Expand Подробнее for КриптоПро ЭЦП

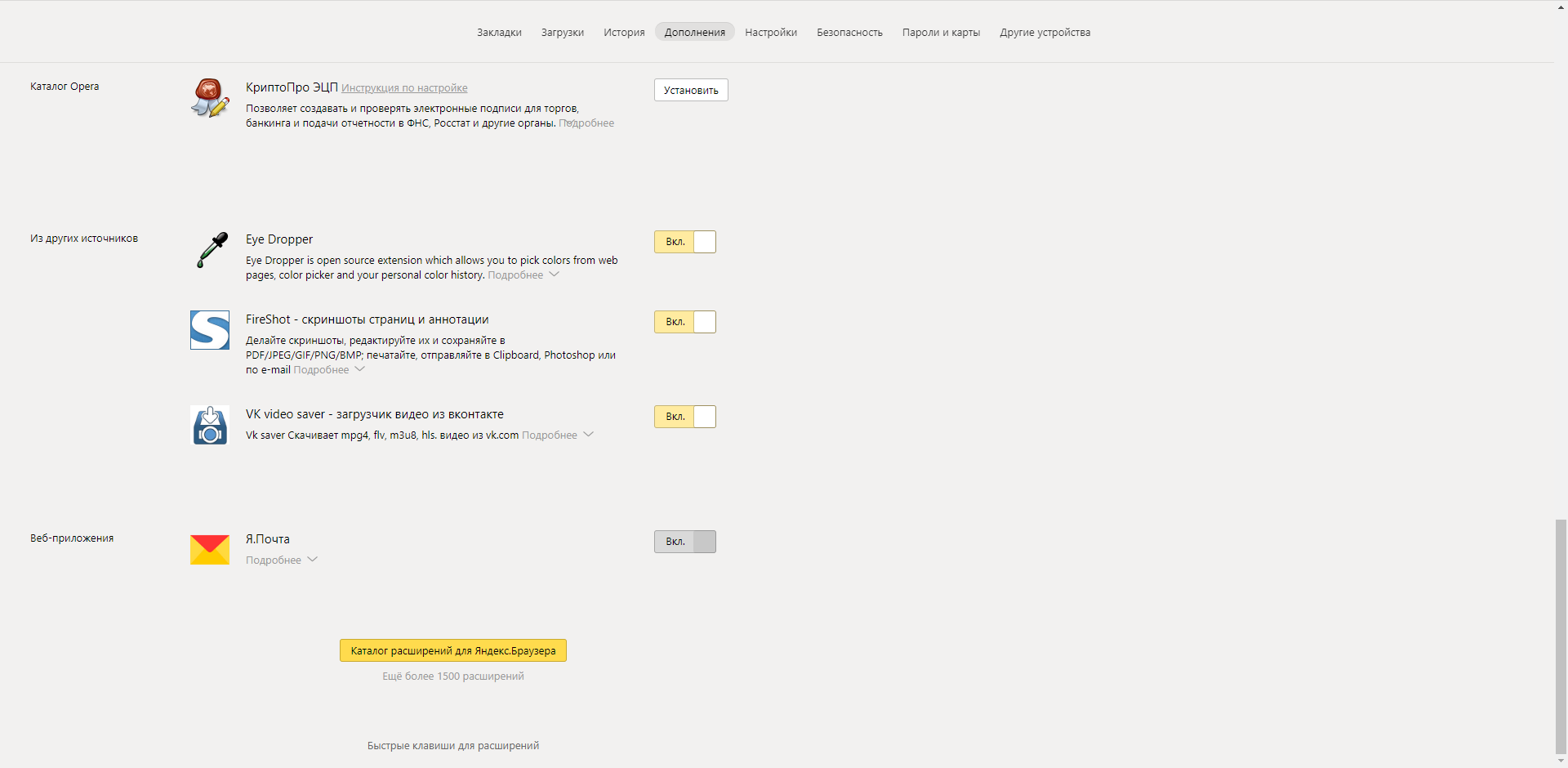586,123
